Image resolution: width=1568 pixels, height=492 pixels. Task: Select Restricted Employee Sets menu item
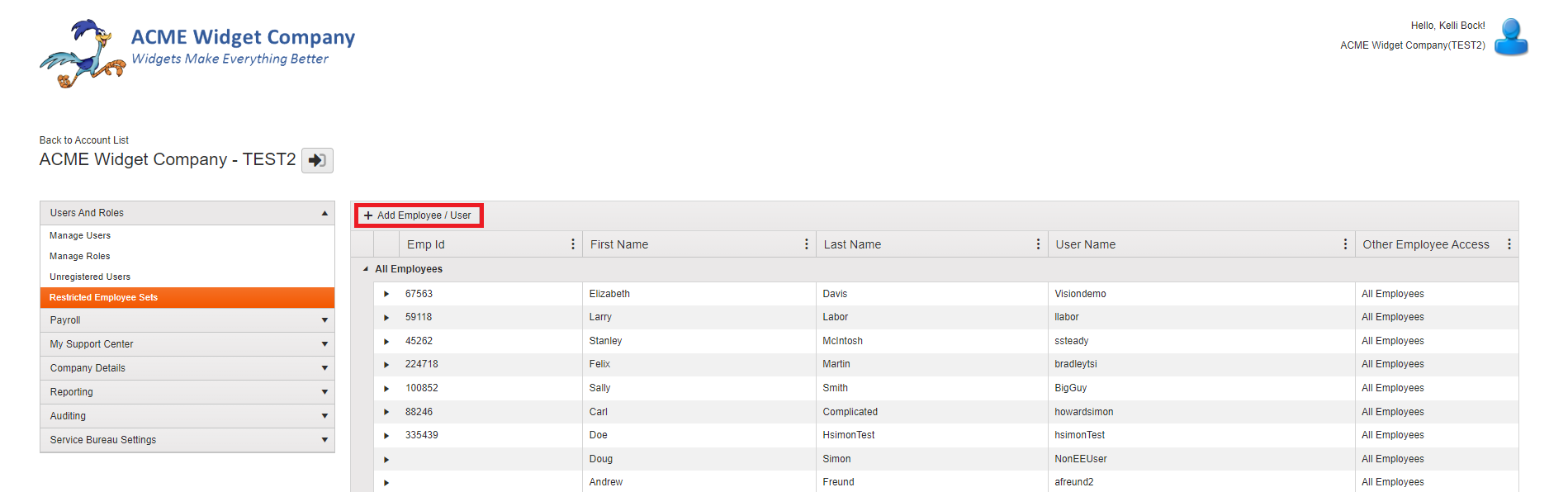pos(187,297)
